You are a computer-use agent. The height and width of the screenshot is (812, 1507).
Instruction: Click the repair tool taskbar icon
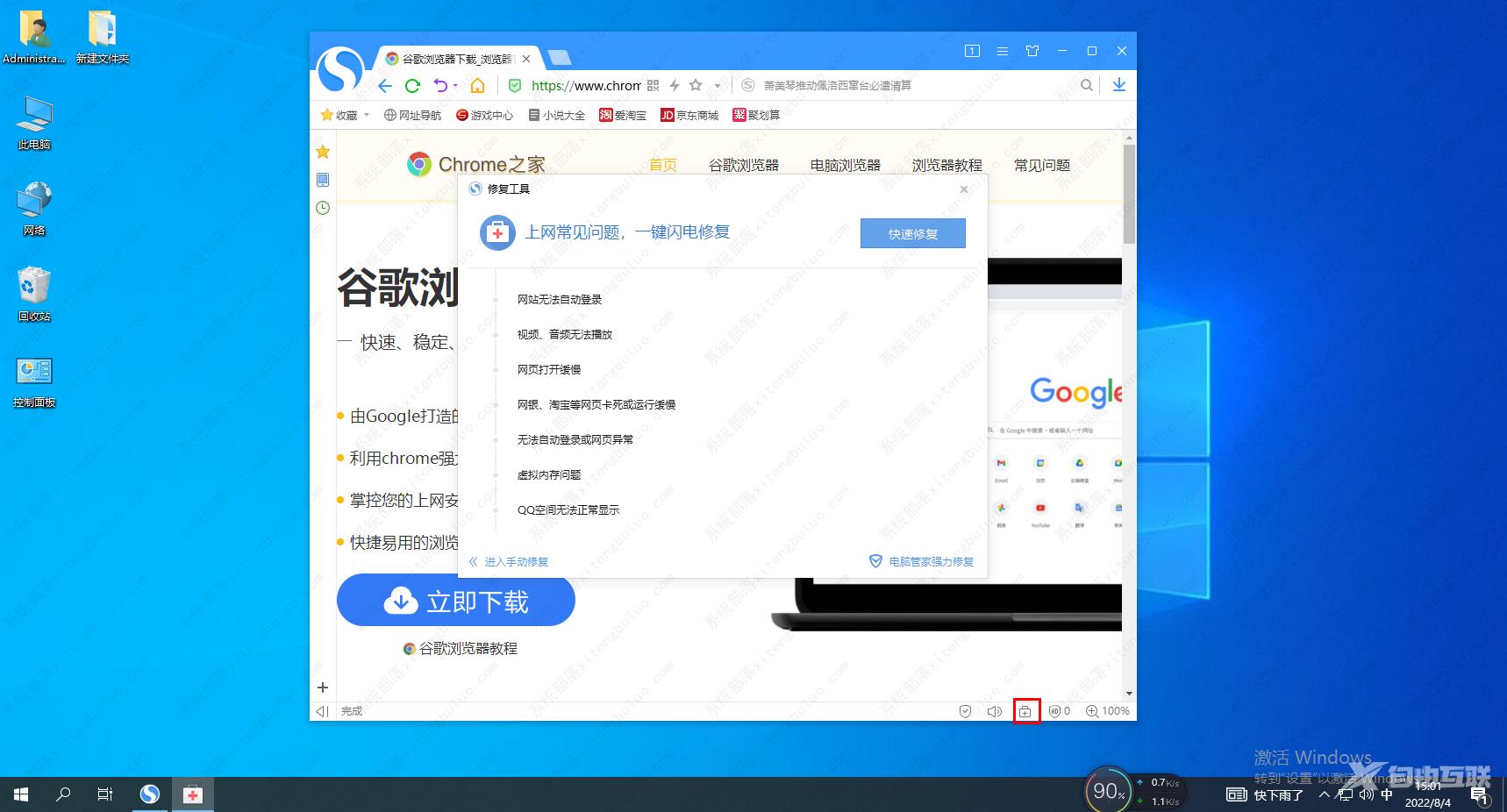[x=193, y=794]
